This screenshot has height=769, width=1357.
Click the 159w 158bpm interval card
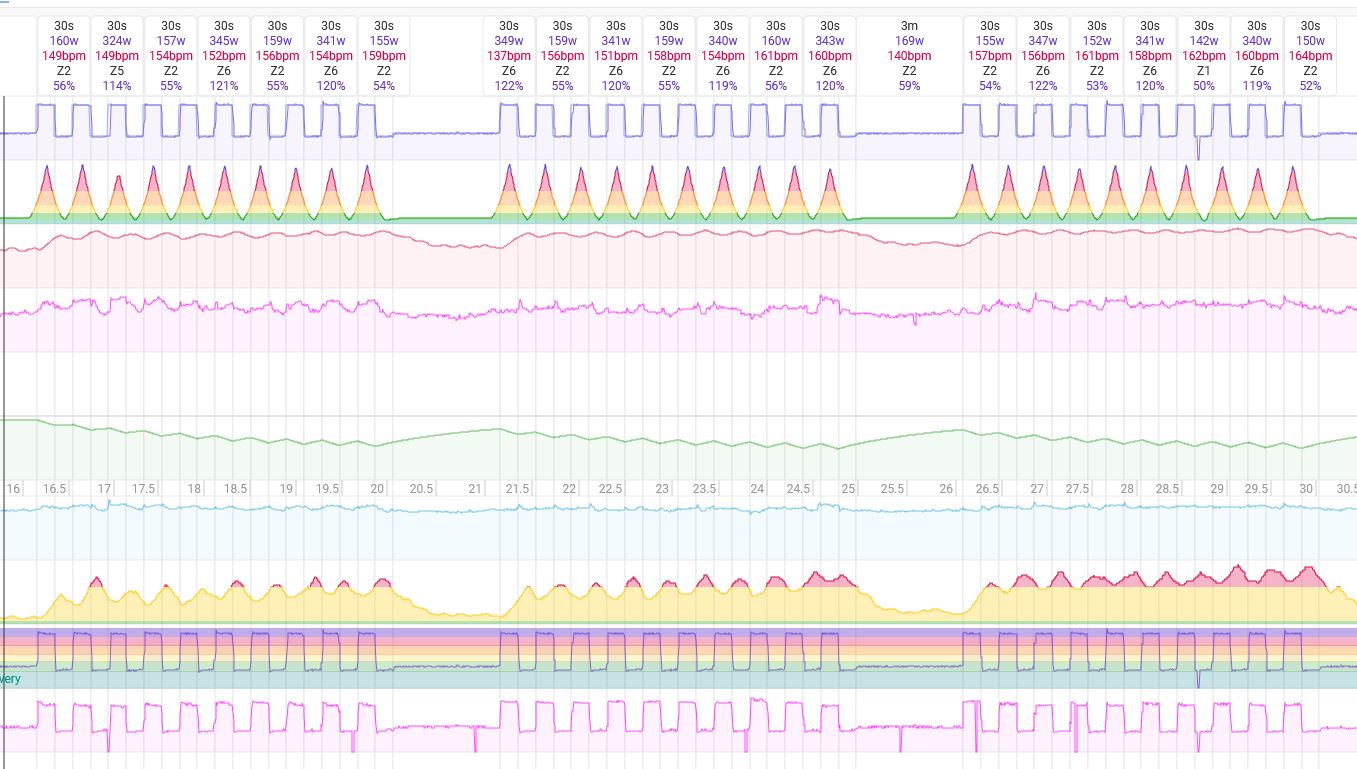[x=669, y=55]
